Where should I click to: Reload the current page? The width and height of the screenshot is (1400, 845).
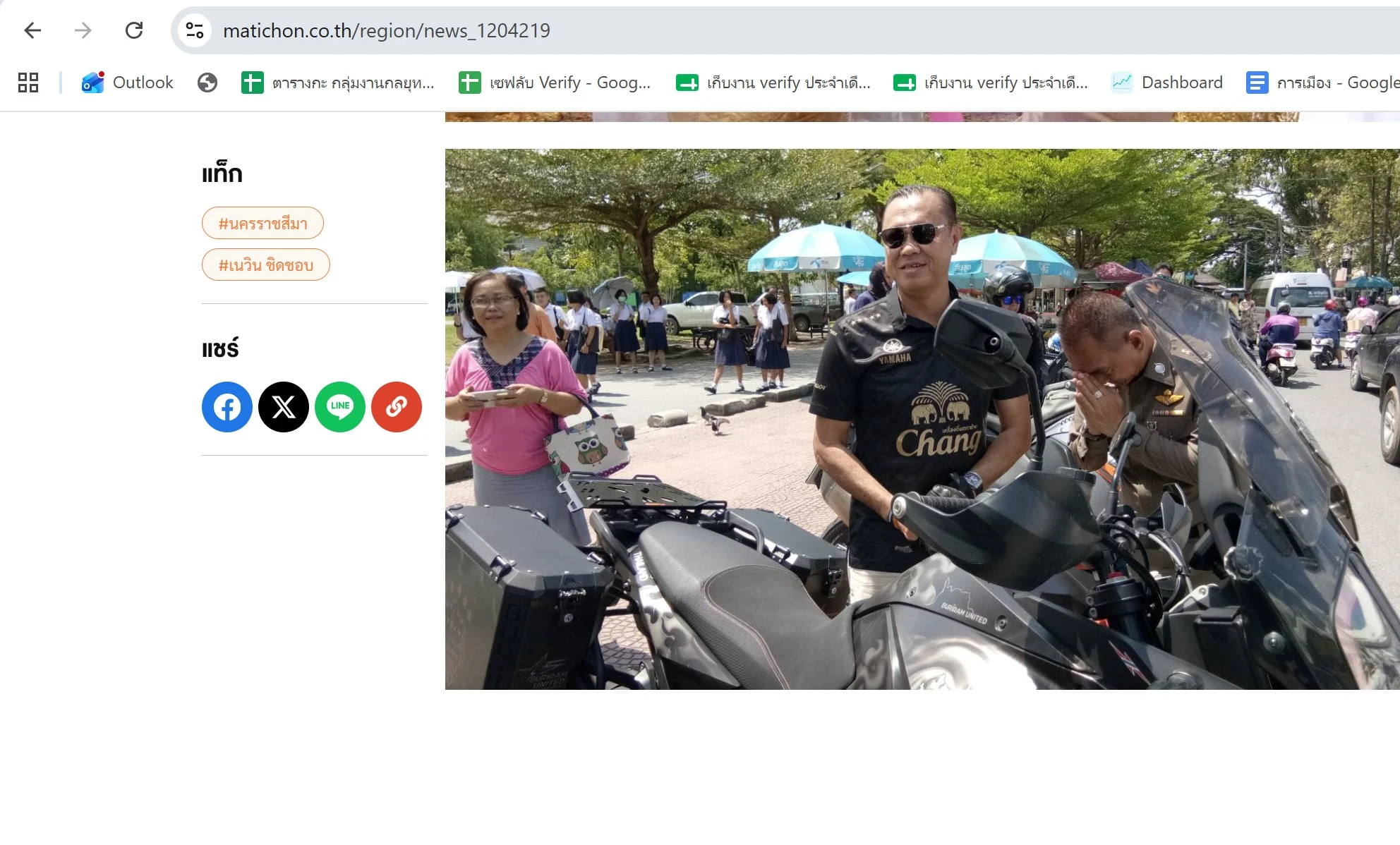134,30
